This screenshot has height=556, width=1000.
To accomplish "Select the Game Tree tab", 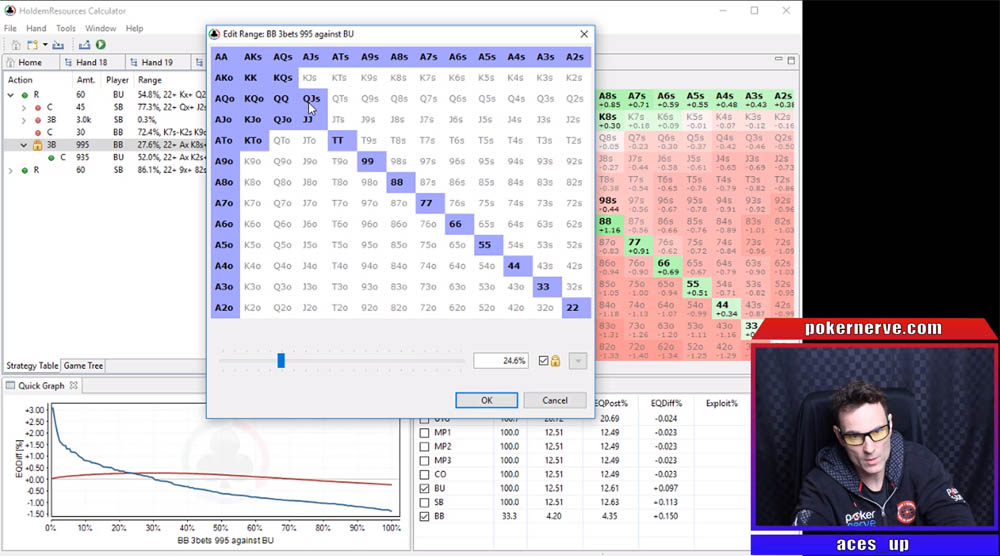I will click(83, 365).
